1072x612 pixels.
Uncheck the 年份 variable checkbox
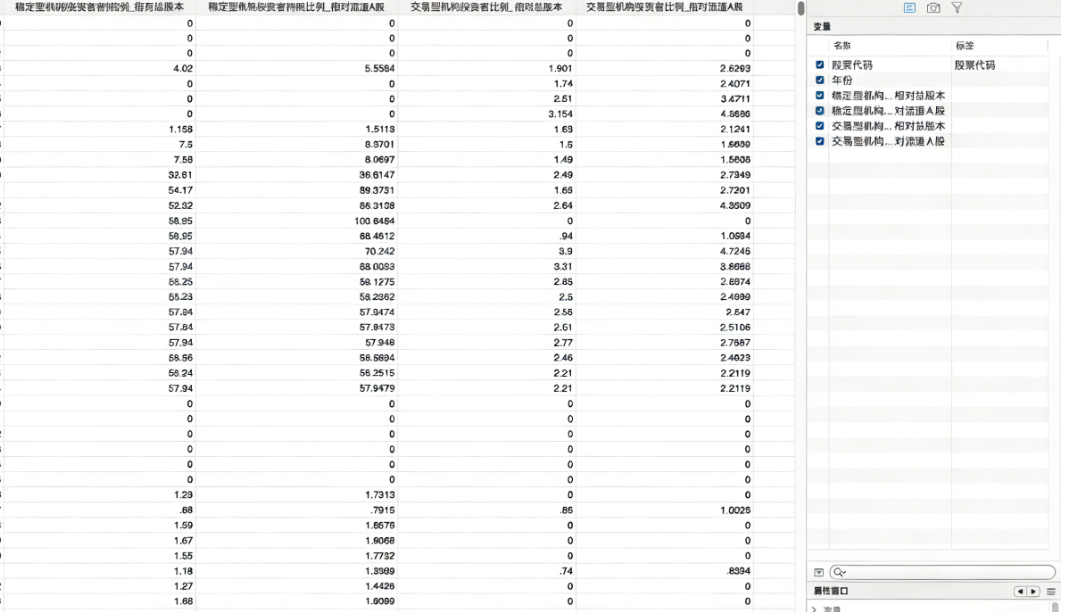820,80
